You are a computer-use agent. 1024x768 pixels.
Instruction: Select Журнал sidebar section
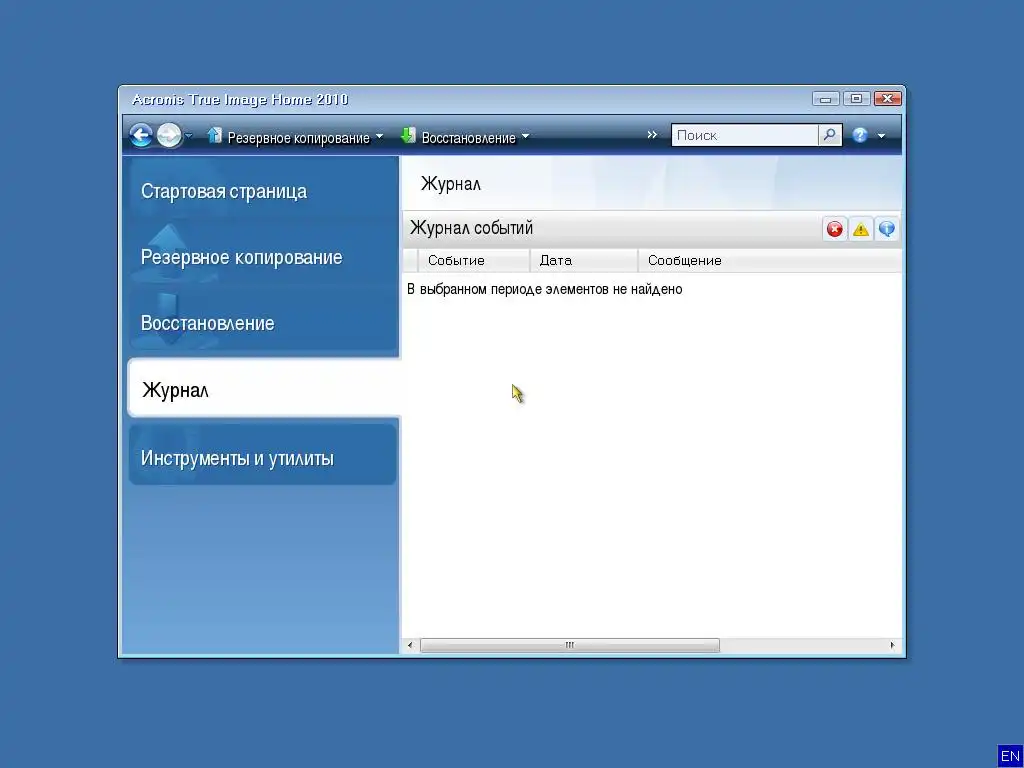point(263,390)
